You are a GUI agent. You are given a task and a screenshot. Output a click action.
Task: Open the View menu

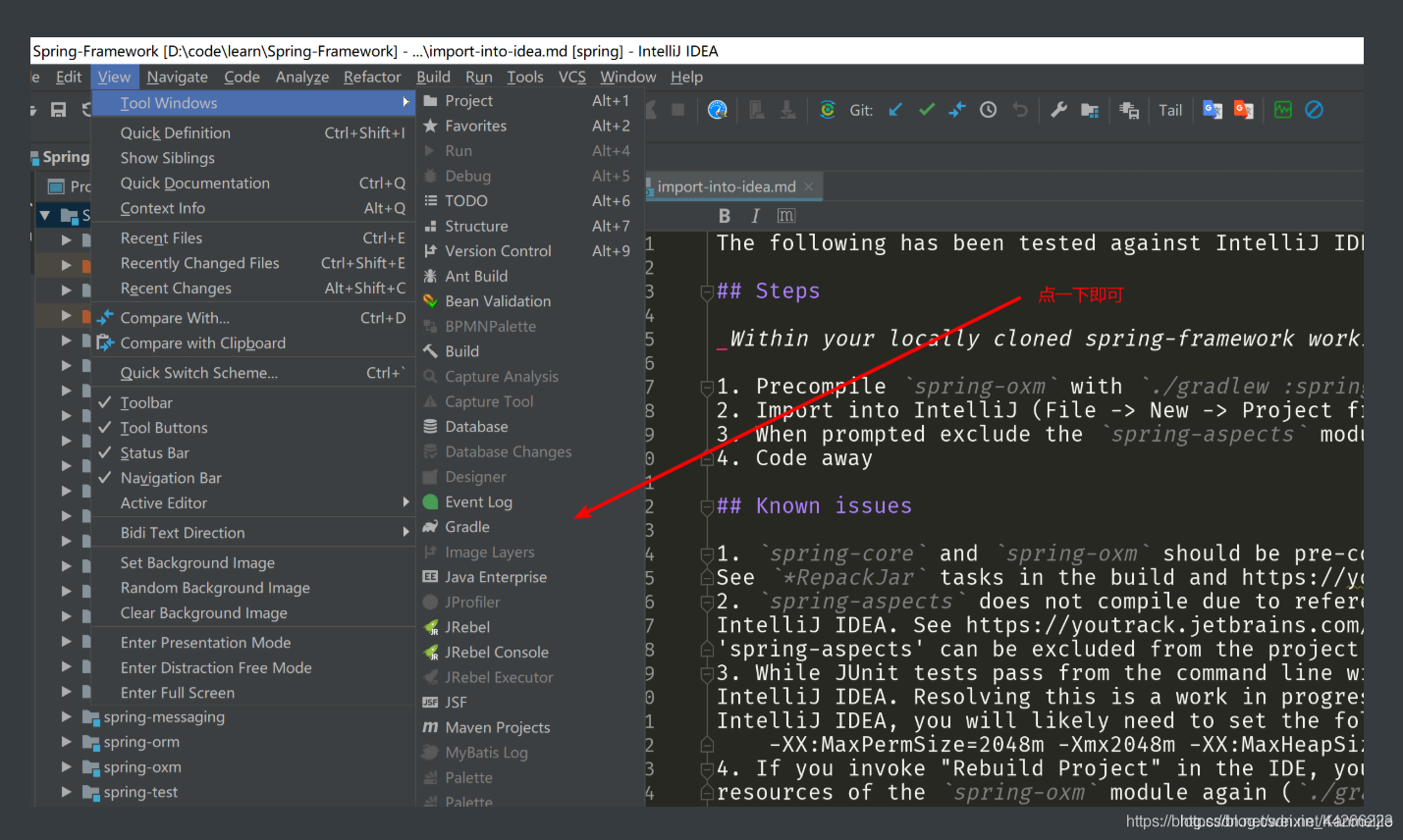pos(114,77)
